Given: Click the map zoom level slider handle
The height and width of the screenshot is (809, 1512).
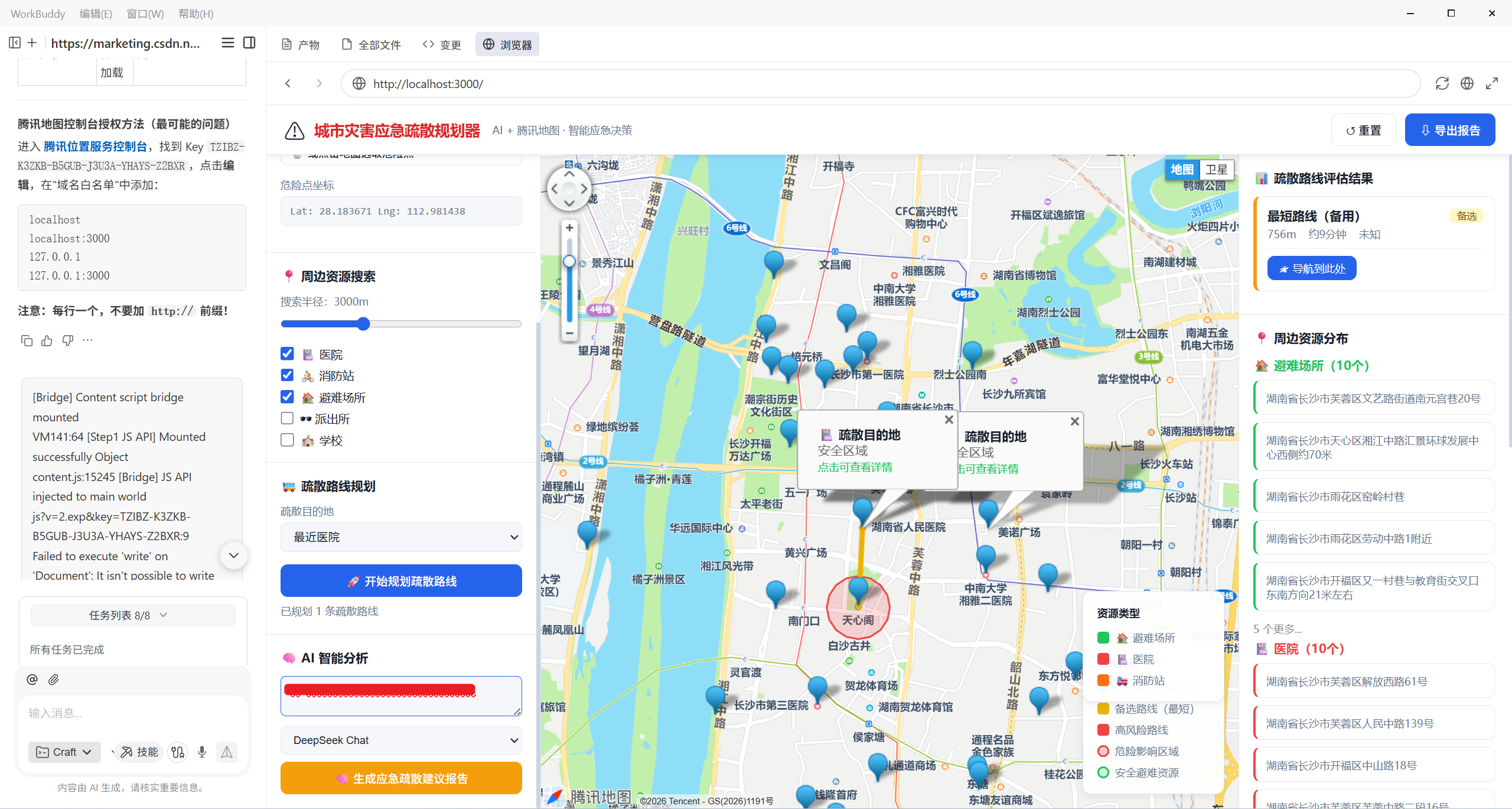Looking at the screenshot, I should (569, 261).
